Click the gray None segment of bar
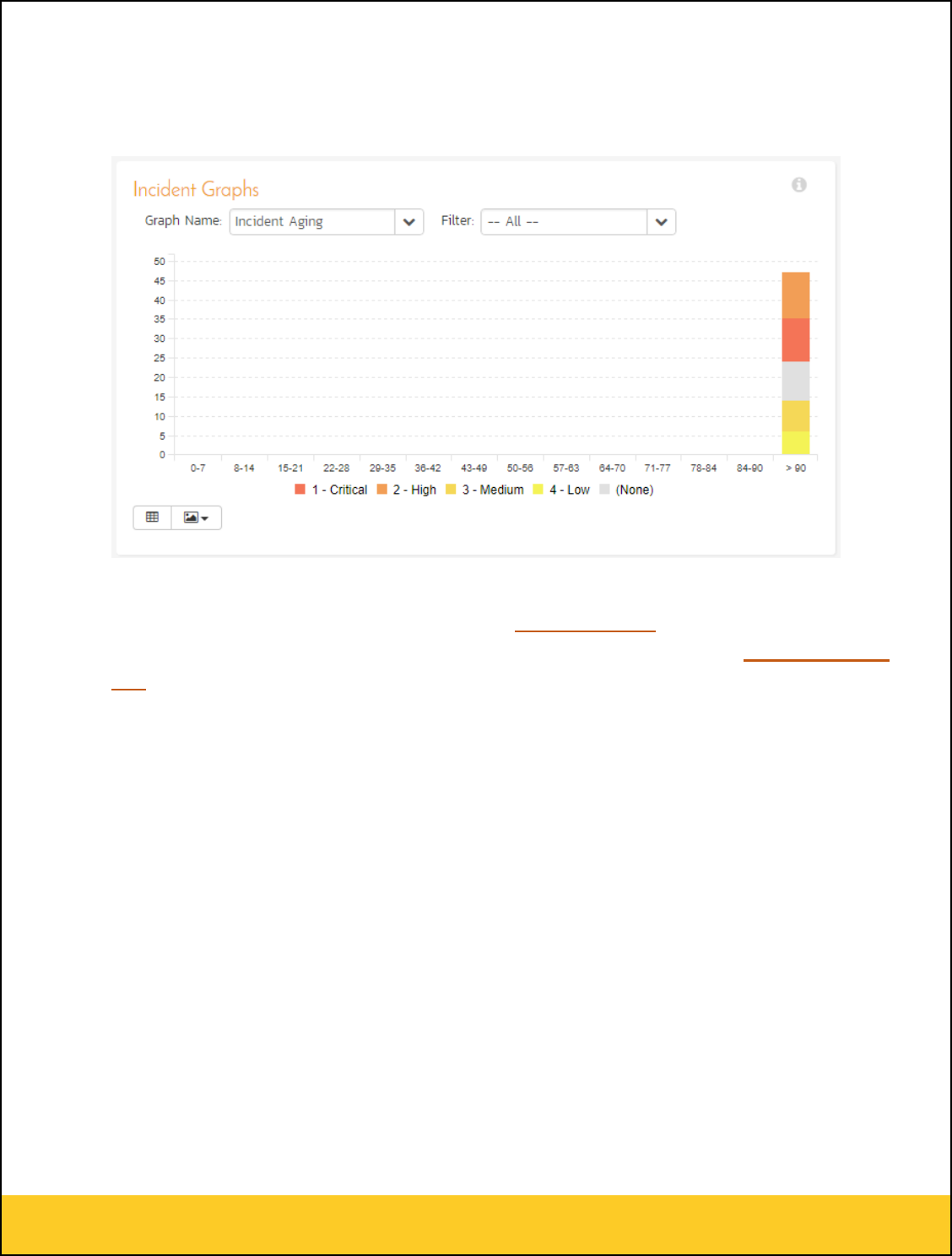Screen dimensions: 952x1256 796,382
